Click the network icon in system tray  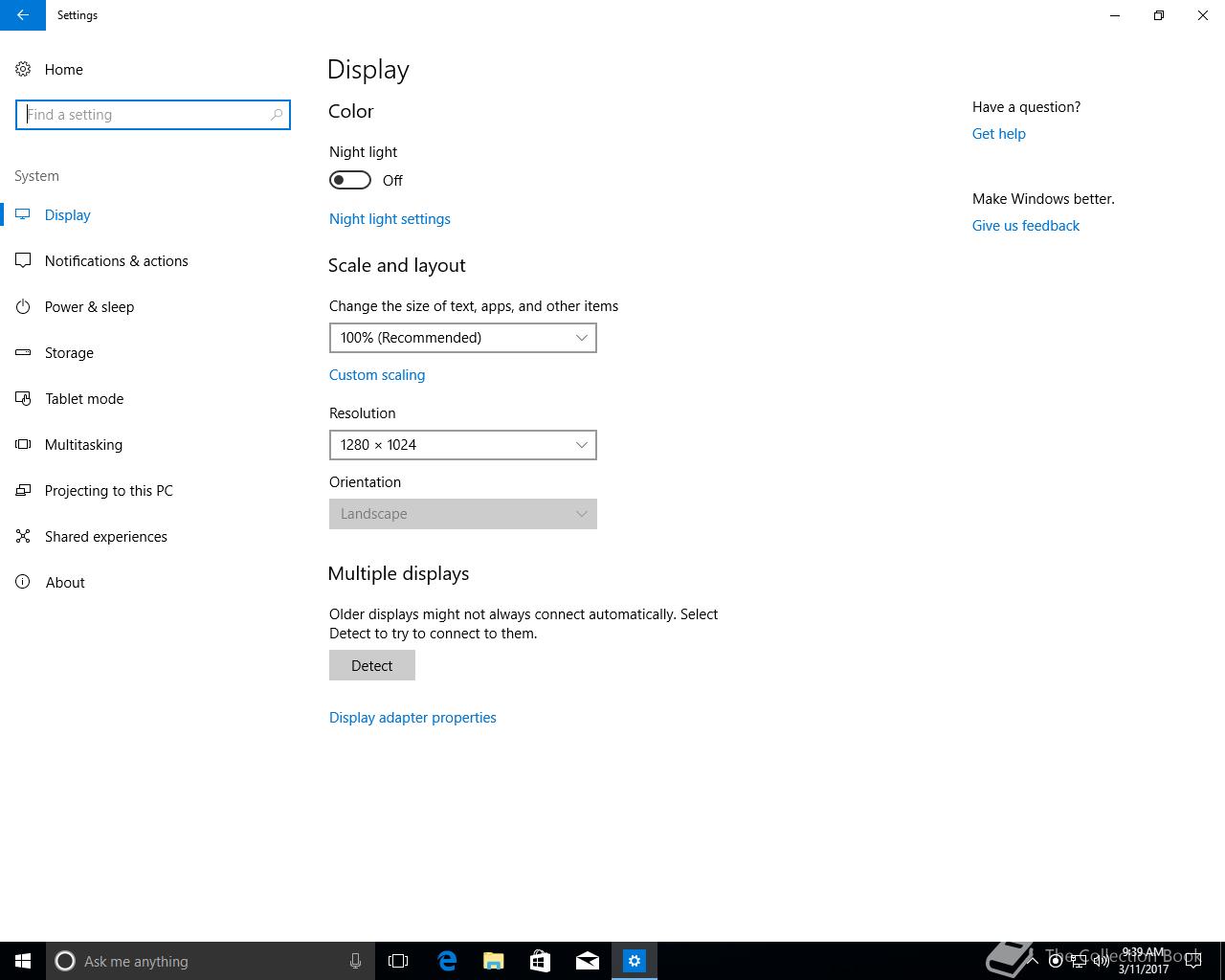[1079, 961]
